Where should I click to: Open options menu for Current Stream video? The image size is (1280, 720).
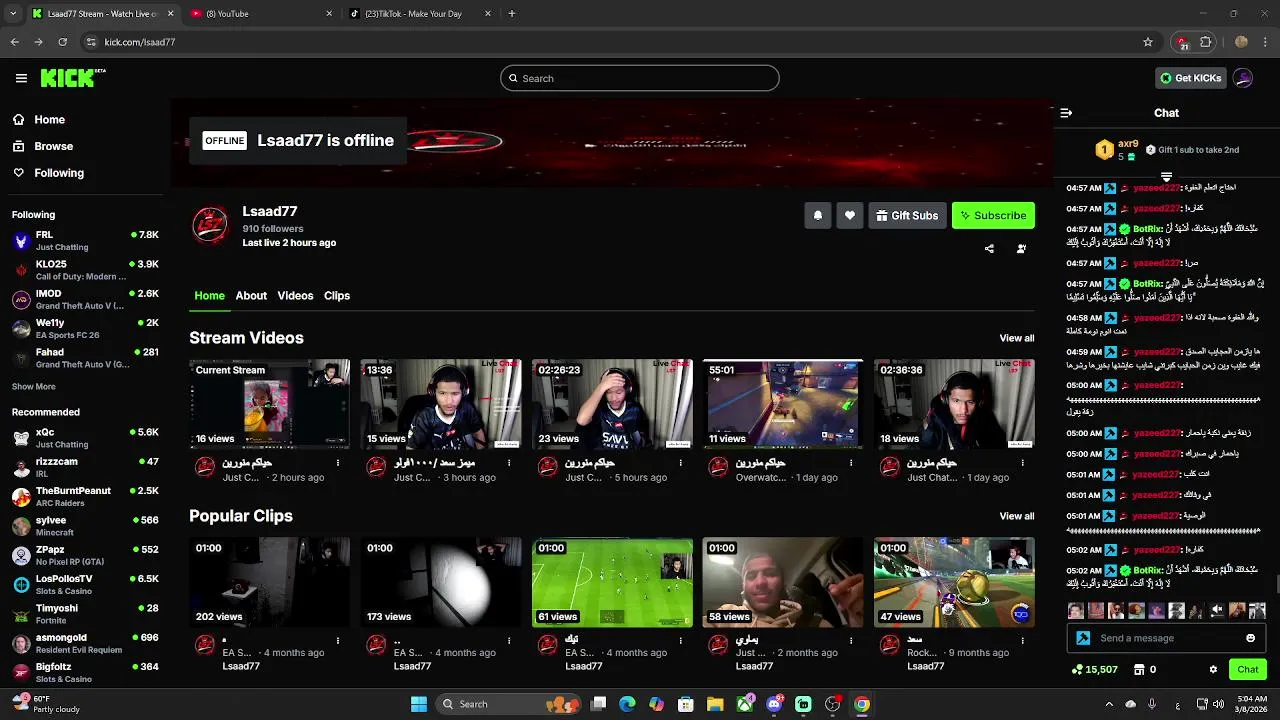click(338, 463)
